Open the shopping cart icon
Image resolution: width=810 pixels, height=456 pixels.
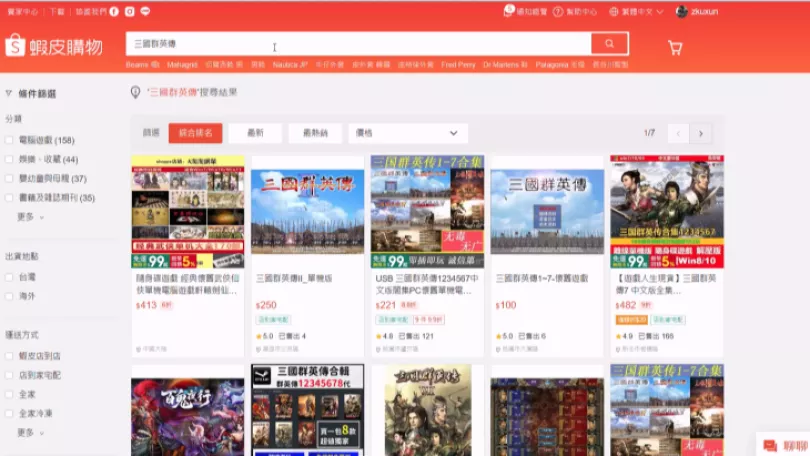click(675, 48)
